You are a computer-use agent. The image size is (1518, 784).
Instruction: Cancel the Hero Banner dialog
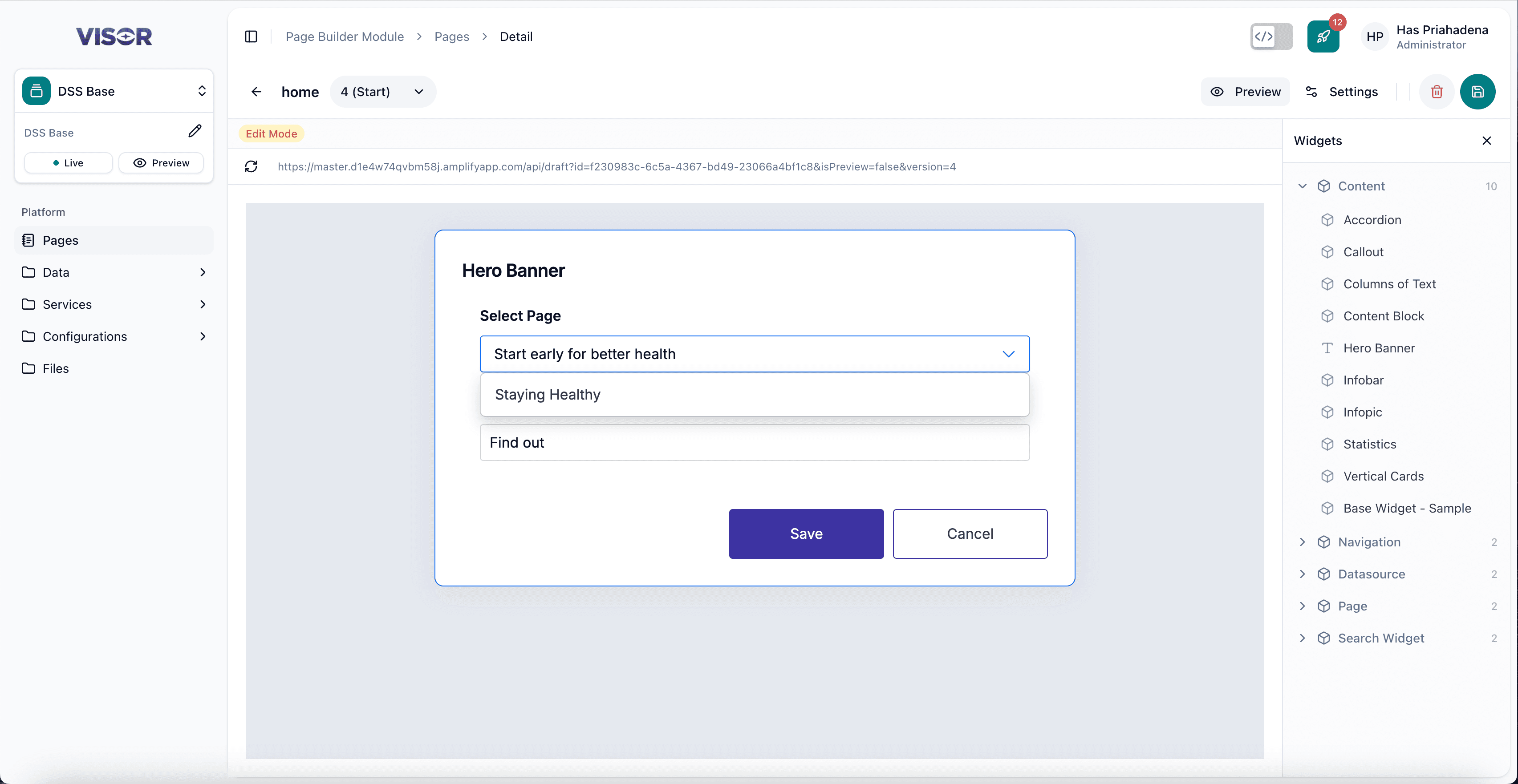970,533
